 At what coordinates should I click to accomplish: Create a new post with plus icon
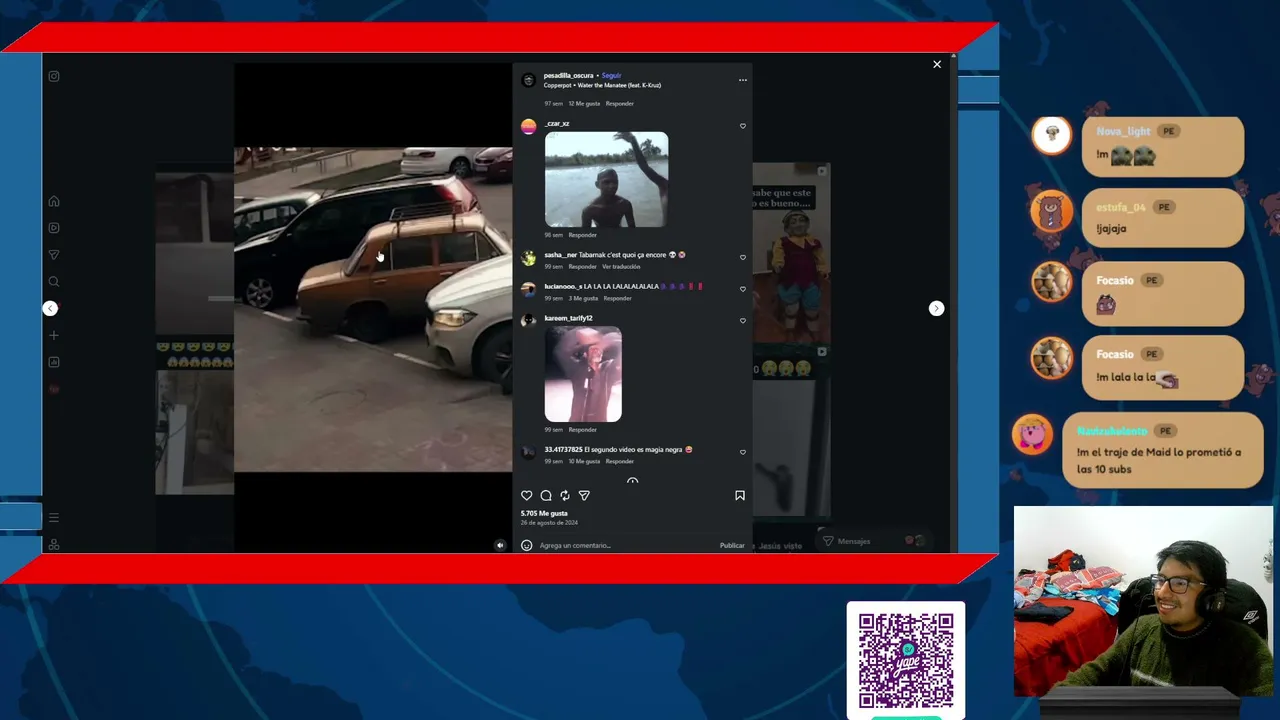54,335
